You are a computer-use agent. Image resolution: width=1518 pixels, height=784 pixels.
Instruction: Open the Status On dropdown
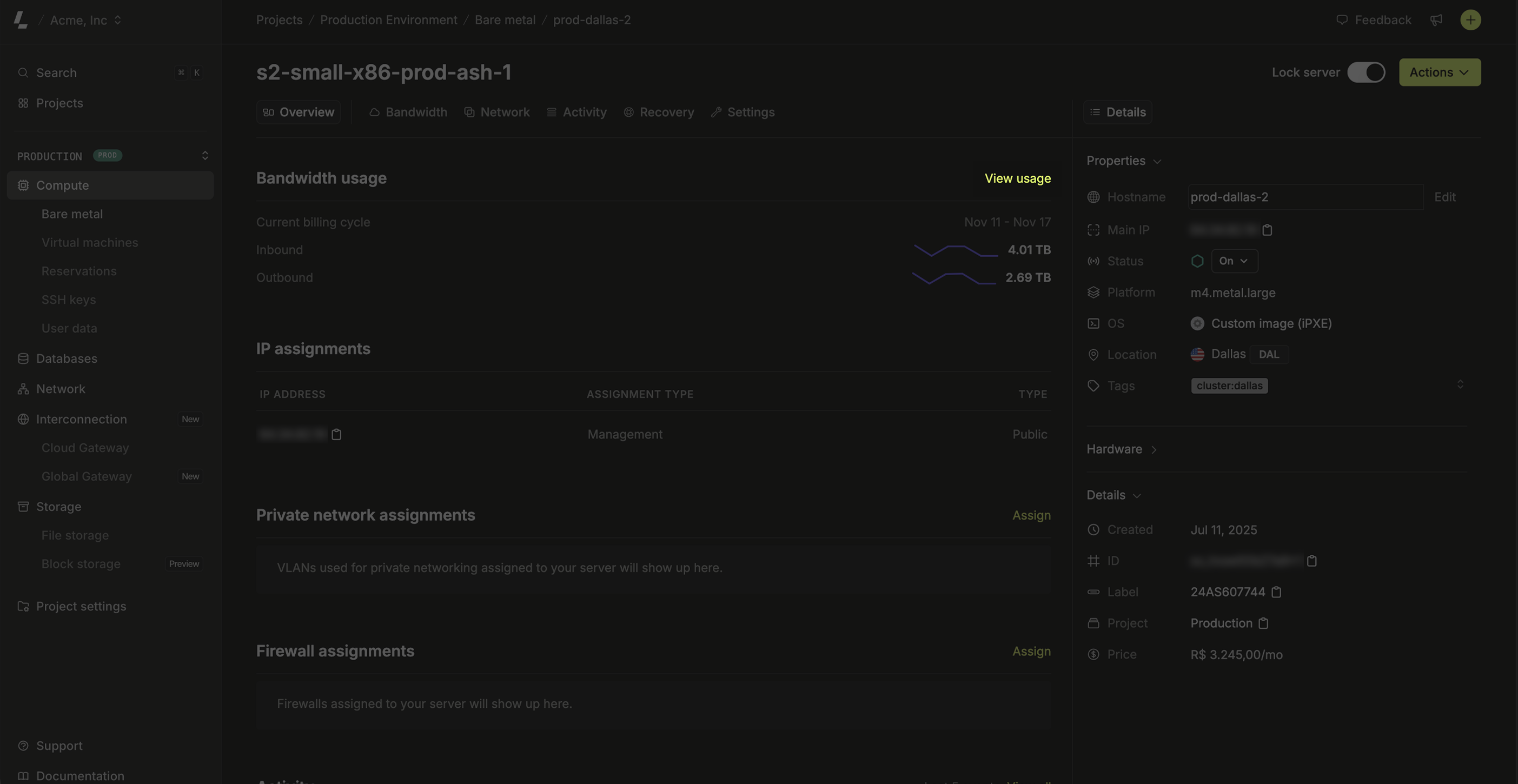1234,261
